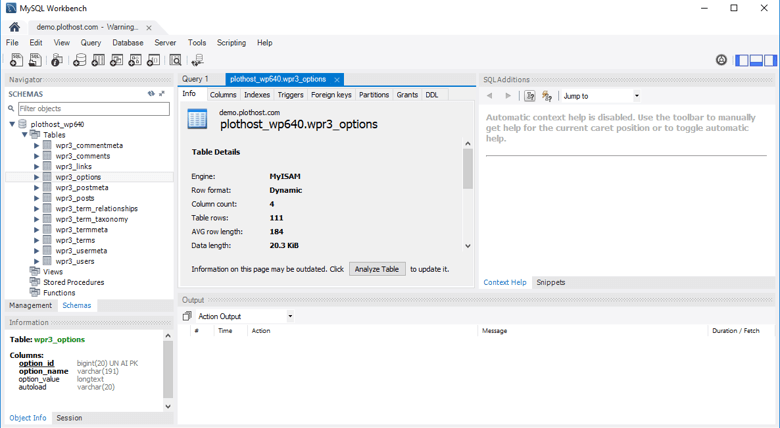780x428 pixels.
Task: Click the Analyze Table button
Action: (377, 269)
